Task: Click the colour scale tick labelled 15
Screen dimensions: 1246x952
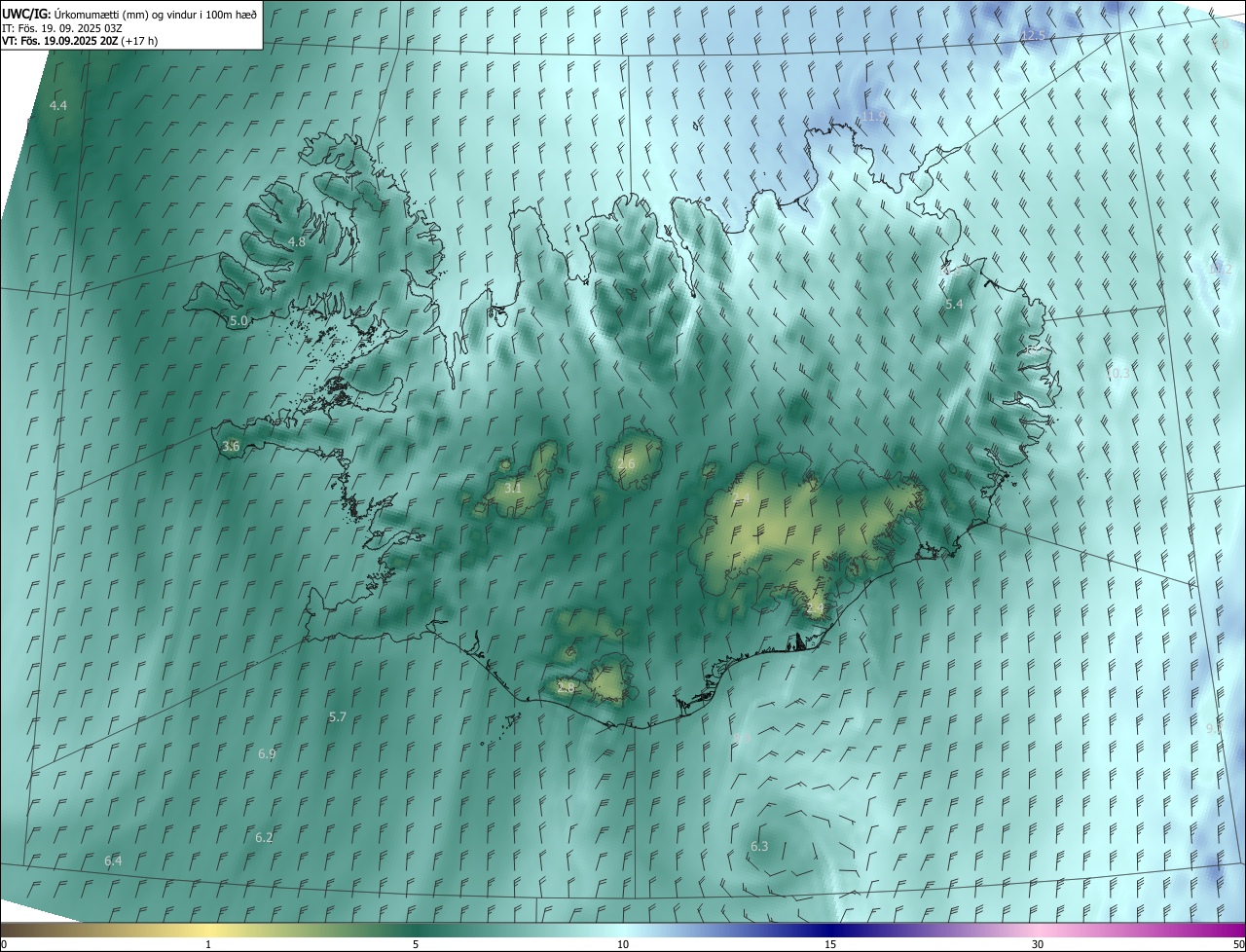Action: point(830,944)
